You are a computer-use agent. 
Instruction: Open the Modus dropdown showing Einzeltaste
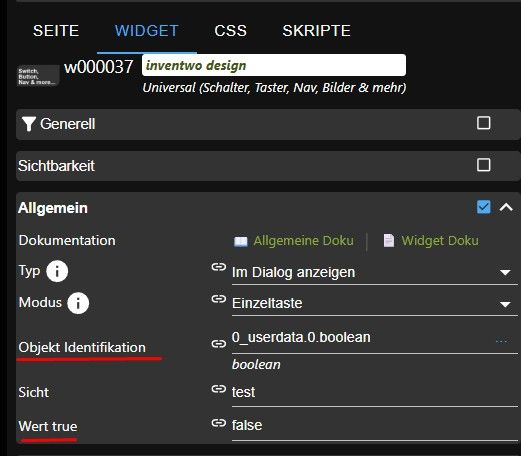[x=375, y=303]
